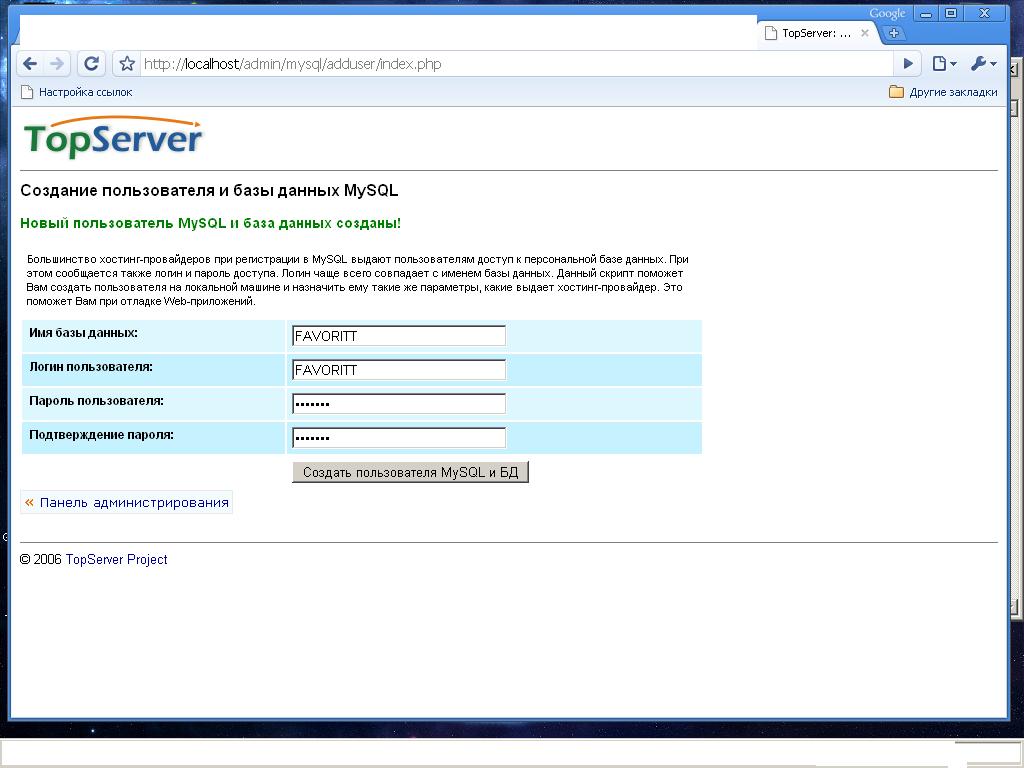Go forward with the forward arrow
This screenshot has height=768, width=1024.
pyautogui.click(x=57, y=63)
